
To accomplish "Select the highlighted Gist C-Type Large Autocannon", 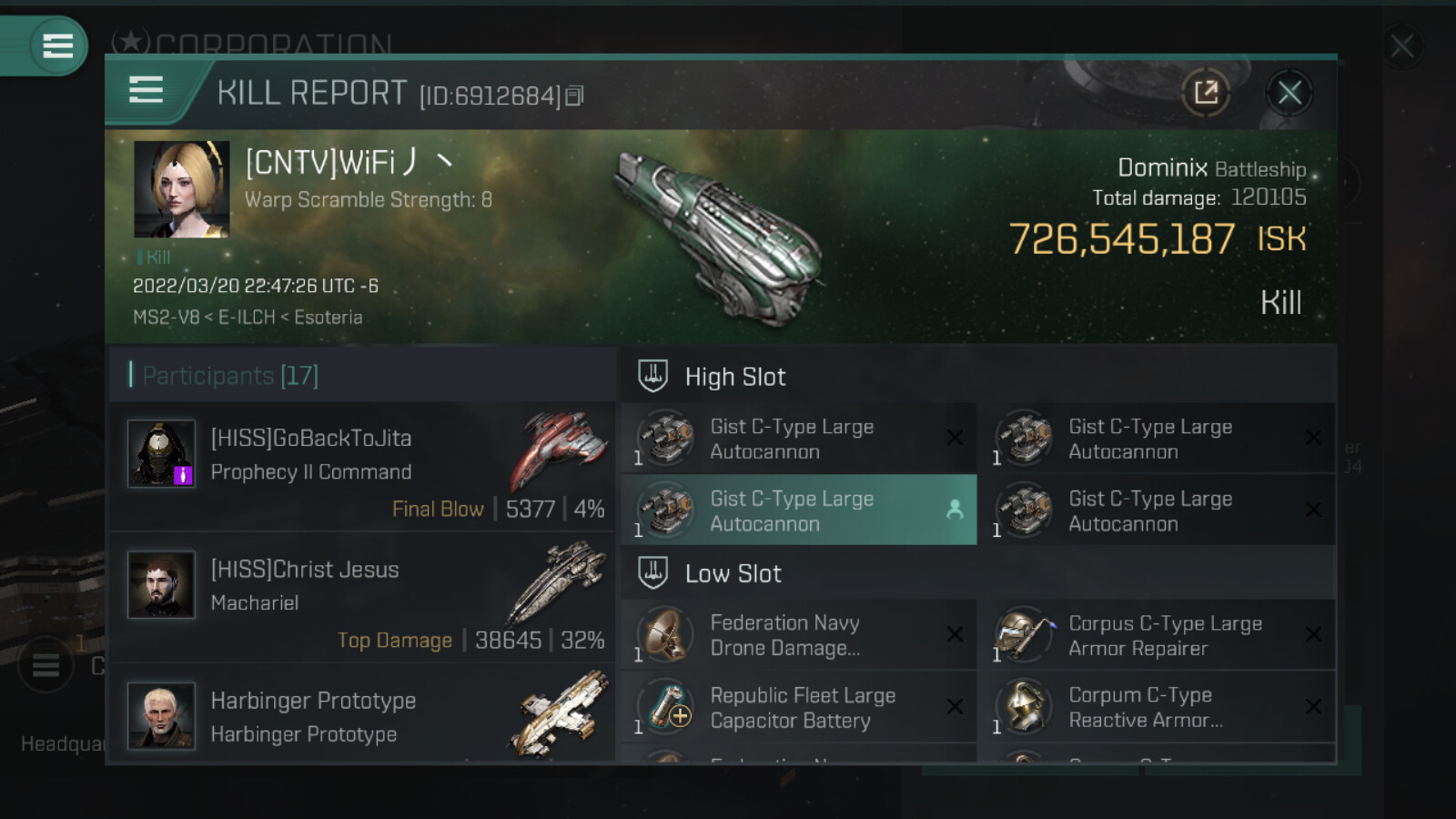I will 799,510.
